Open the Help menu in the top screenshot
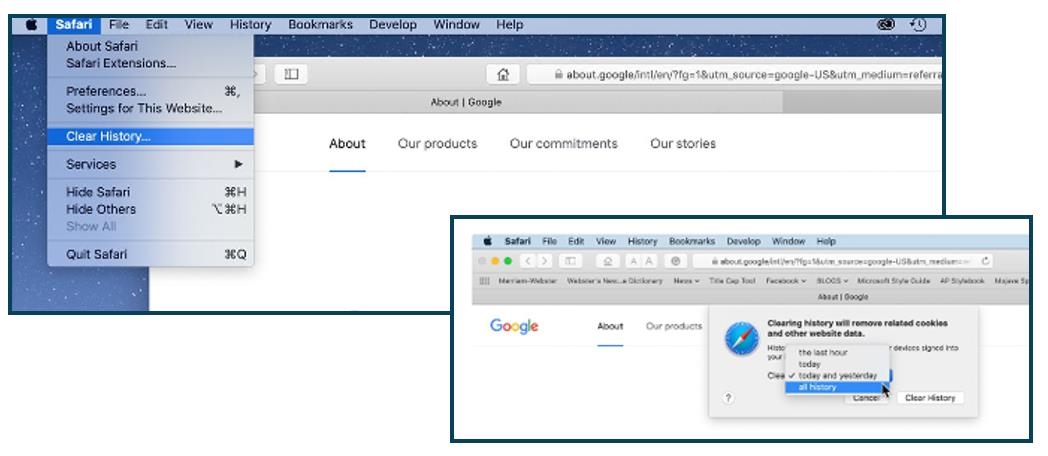Screen dimensions: 1048x456 click(509, 25)
